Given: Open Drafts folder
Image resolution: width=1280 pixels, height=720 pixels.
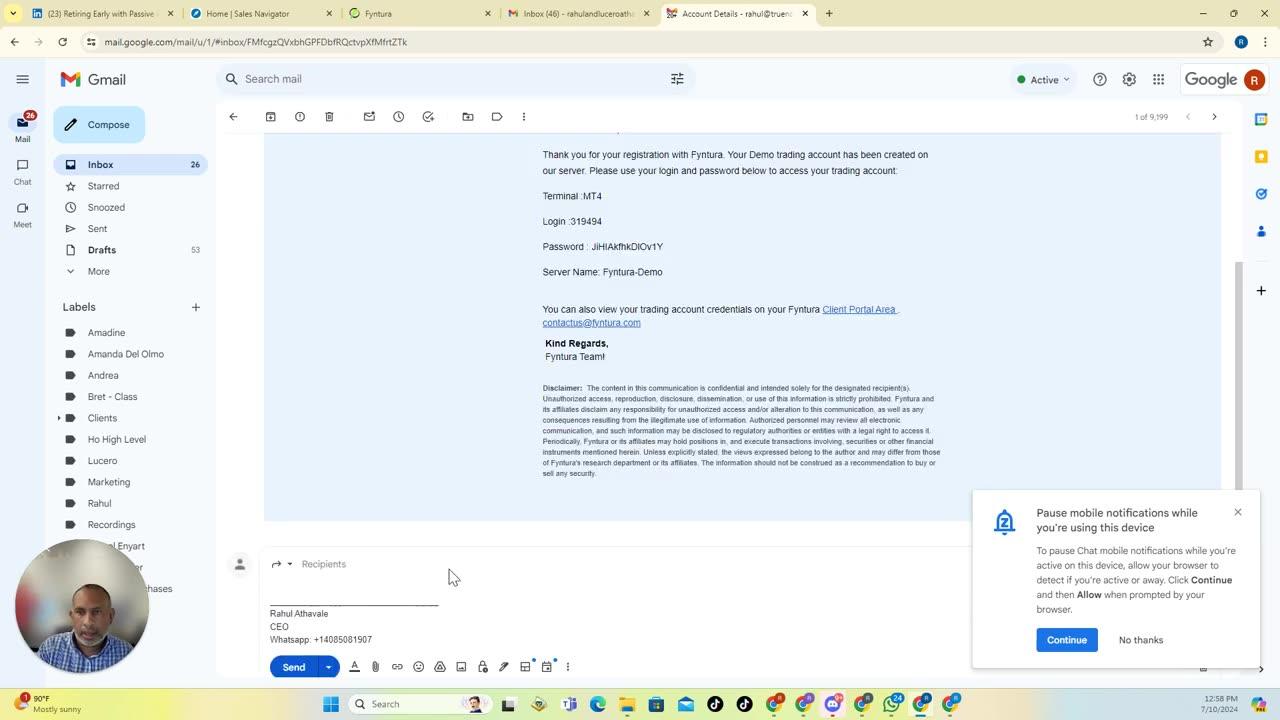Looking at the screenshot, I should [131, 250].
